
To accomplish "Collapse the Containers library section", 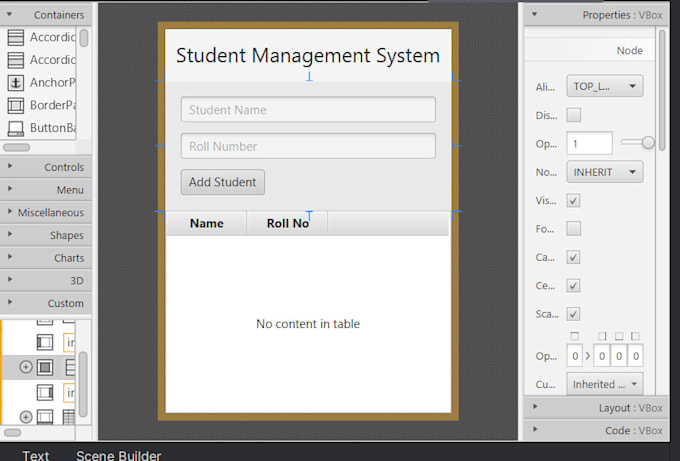I will point(9,14).
